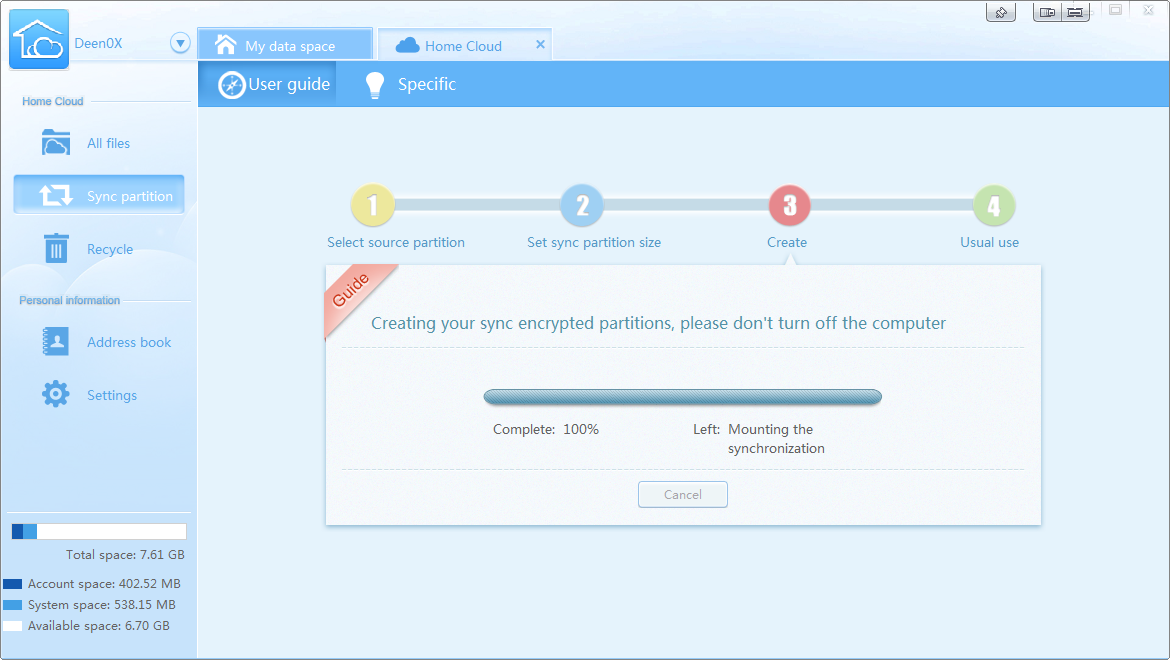Image resolution: width=1170 pixels, height=660 pixels.
Task: Click the Home Cloud app logo
Action: pos(39,39)
